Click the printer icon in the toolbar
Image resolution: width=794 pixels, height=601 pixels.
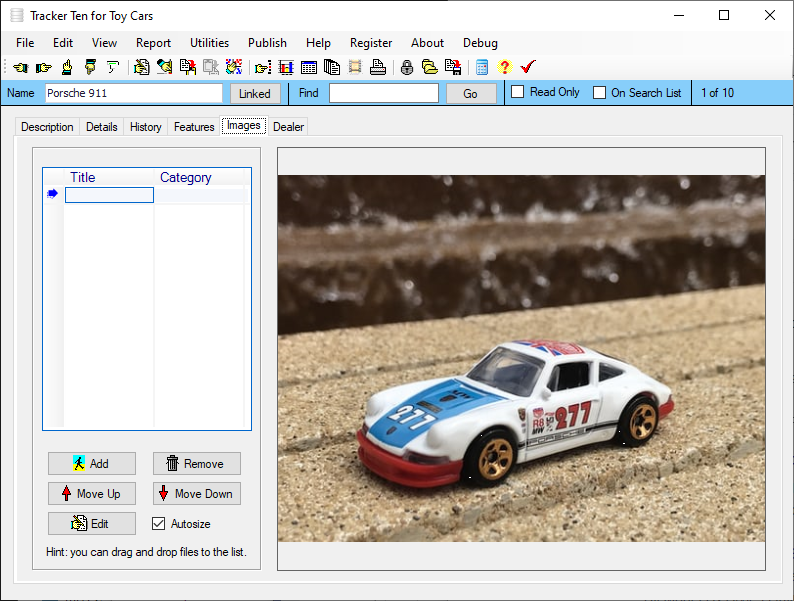pyautogui.click(x=378, y=68)
